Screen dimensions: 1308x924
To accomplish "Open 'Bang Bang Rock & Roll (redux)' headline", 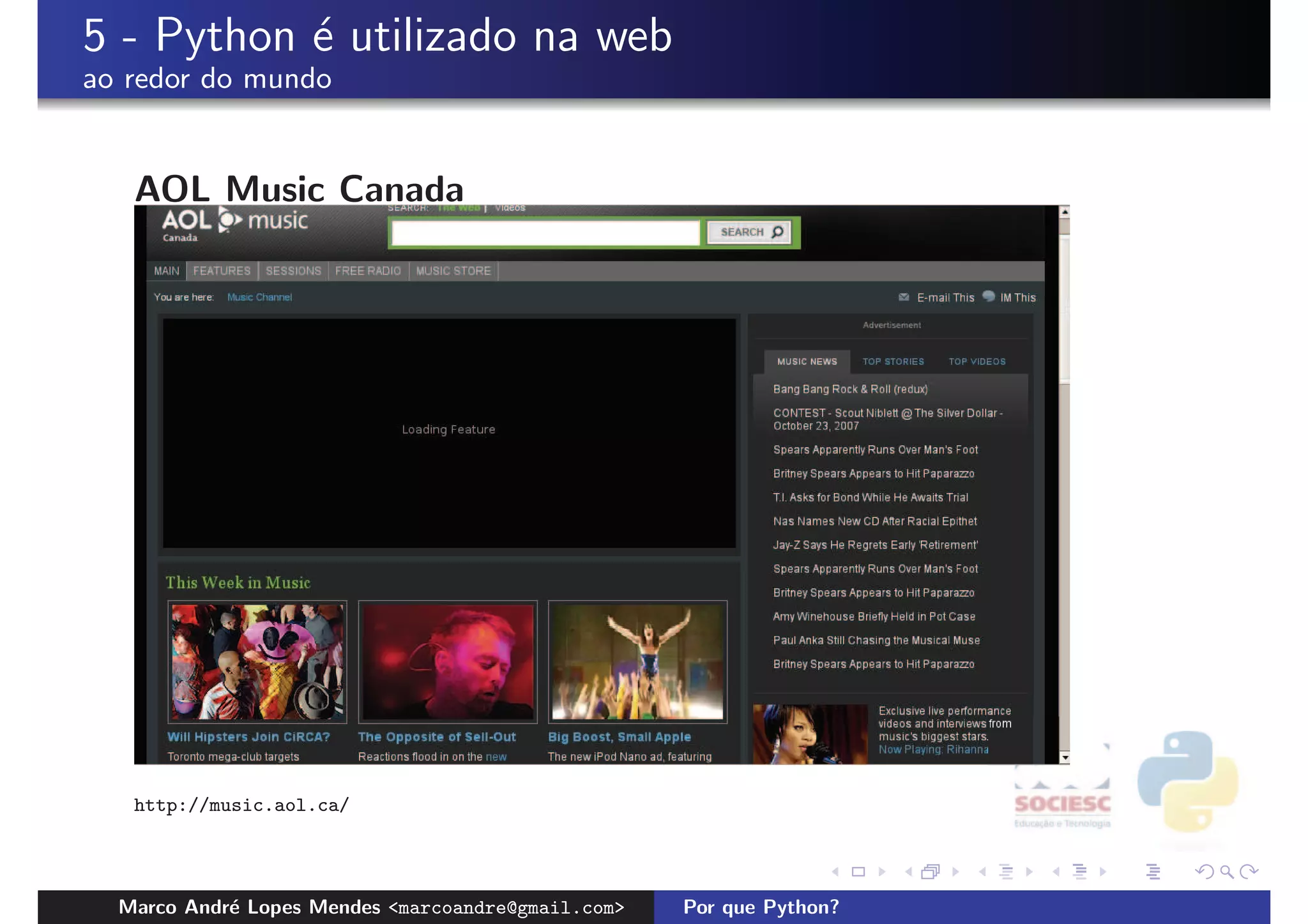I will [x=850, y=389].
